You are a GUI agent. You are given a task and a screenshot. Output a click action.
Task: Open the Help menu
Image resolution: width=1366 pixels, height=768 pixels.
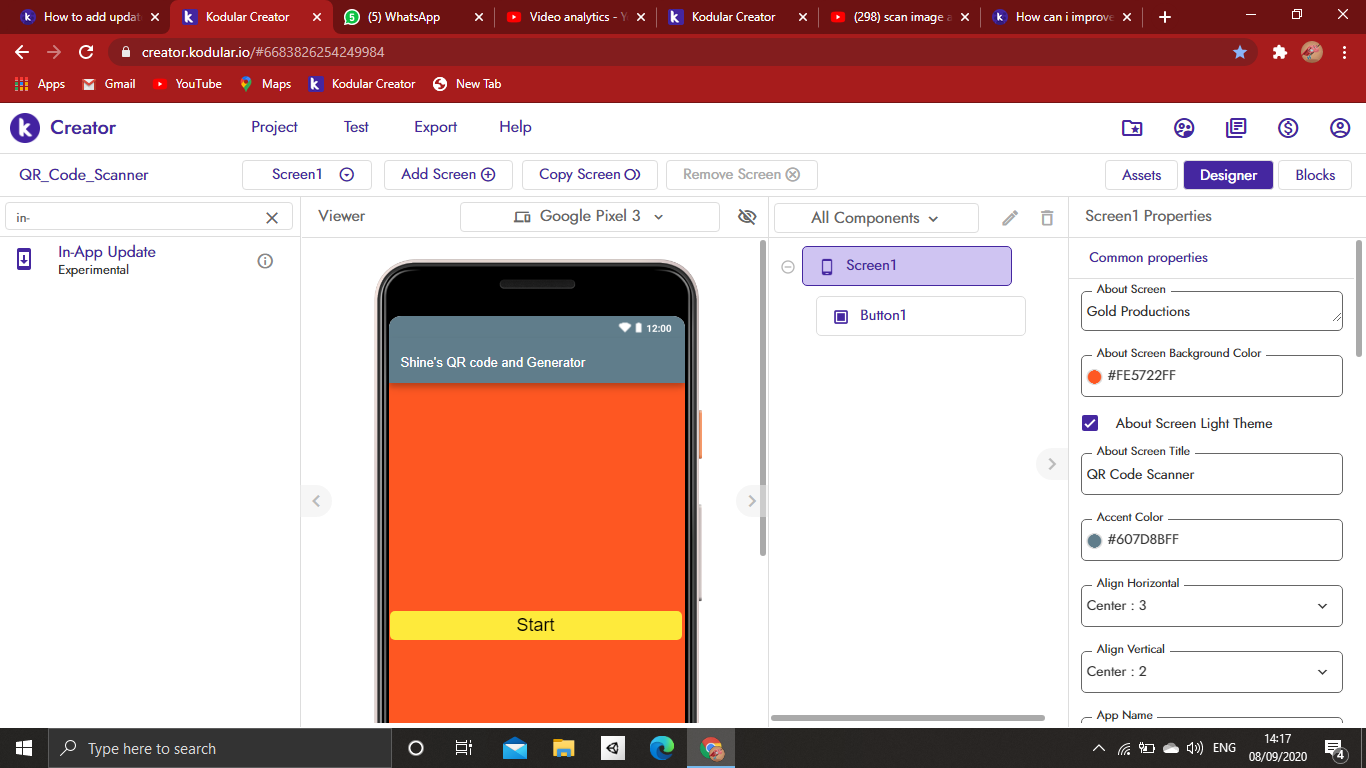click(515, 127)
